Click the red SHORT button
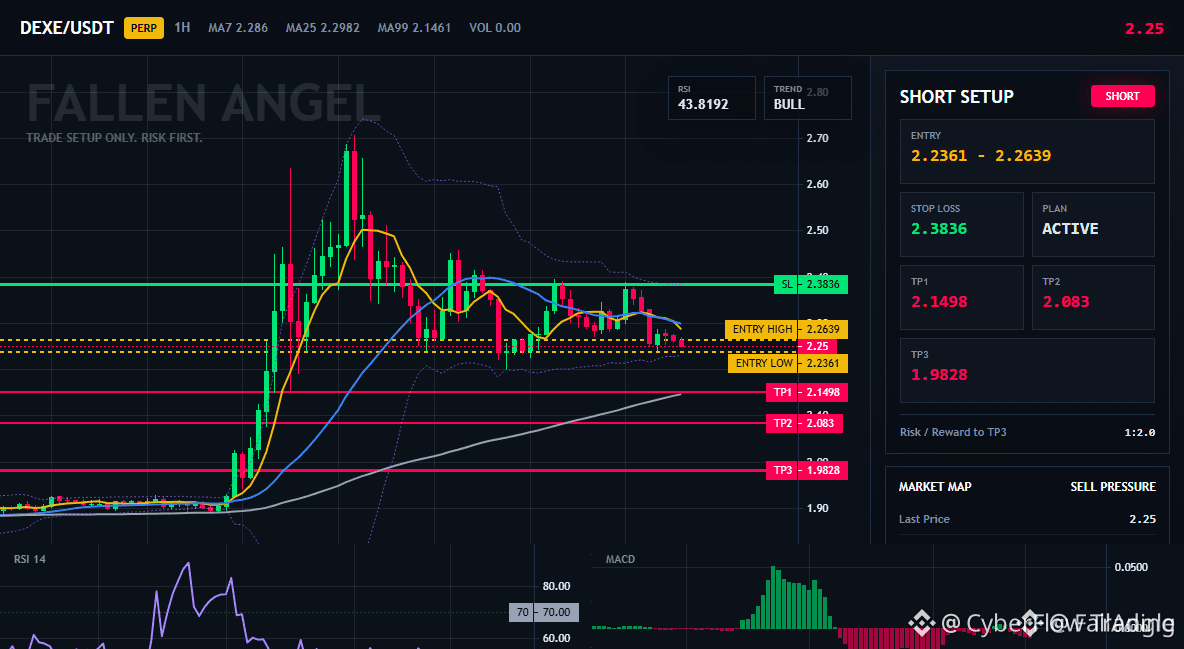1184x649 pixels. coord(1122,96)
